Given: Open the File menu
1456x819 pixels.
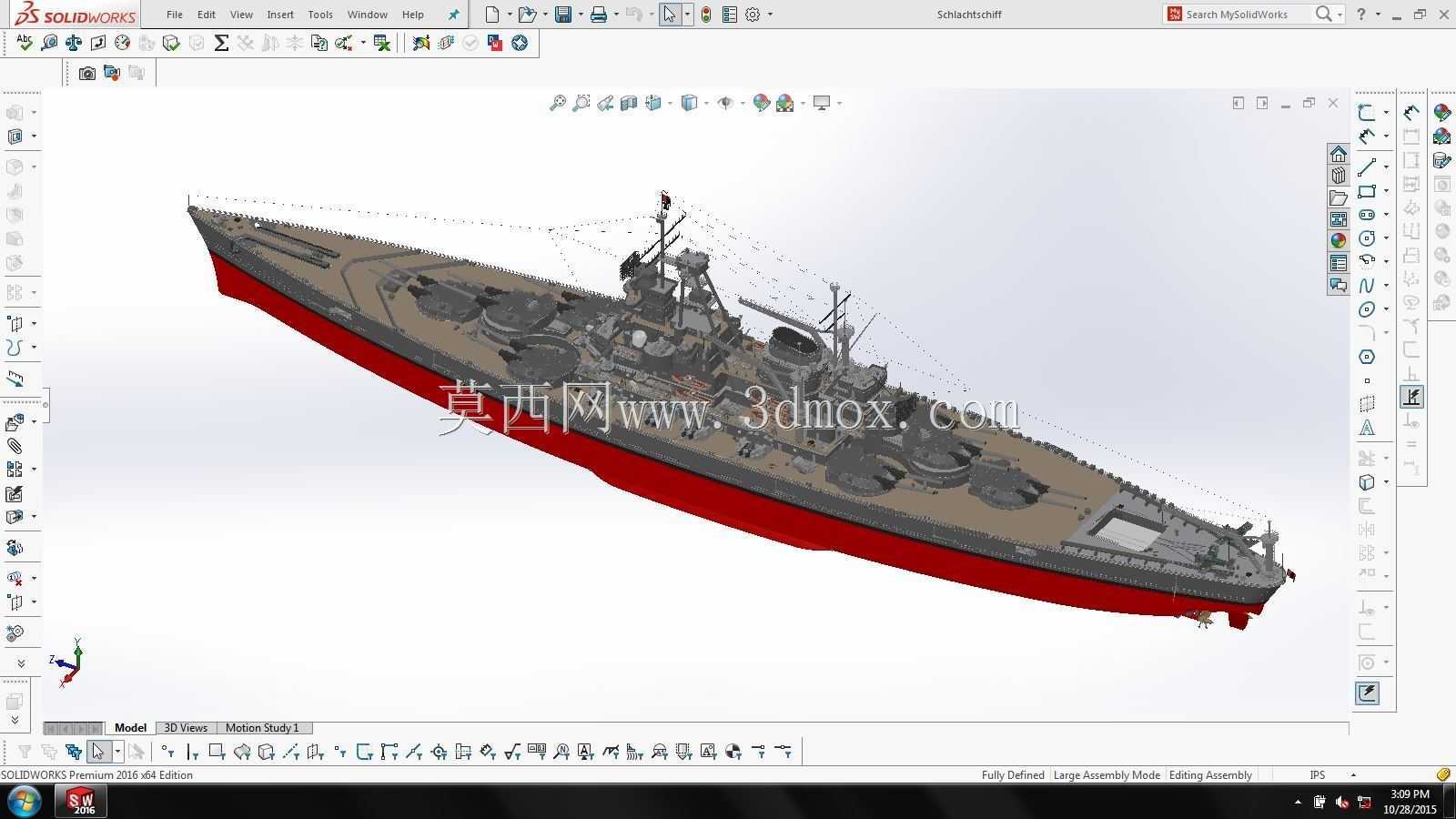Looking at the screenshot, I should point(175,15).
